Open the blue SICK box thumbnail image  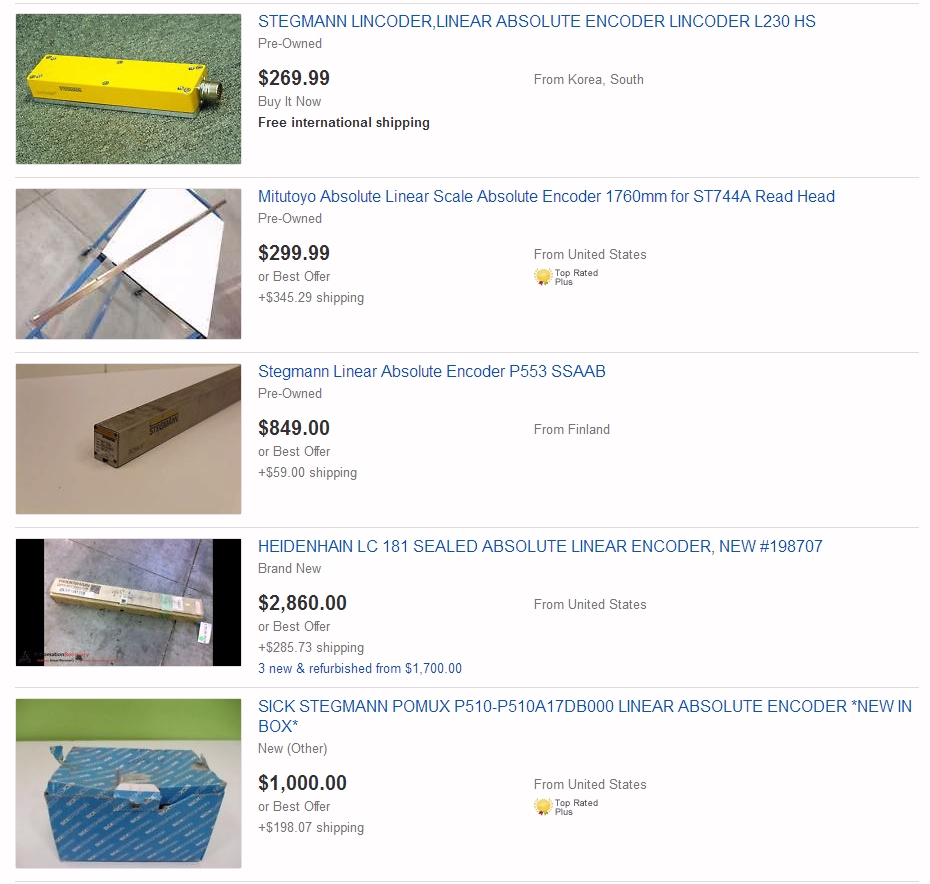[x=128, y=784]
